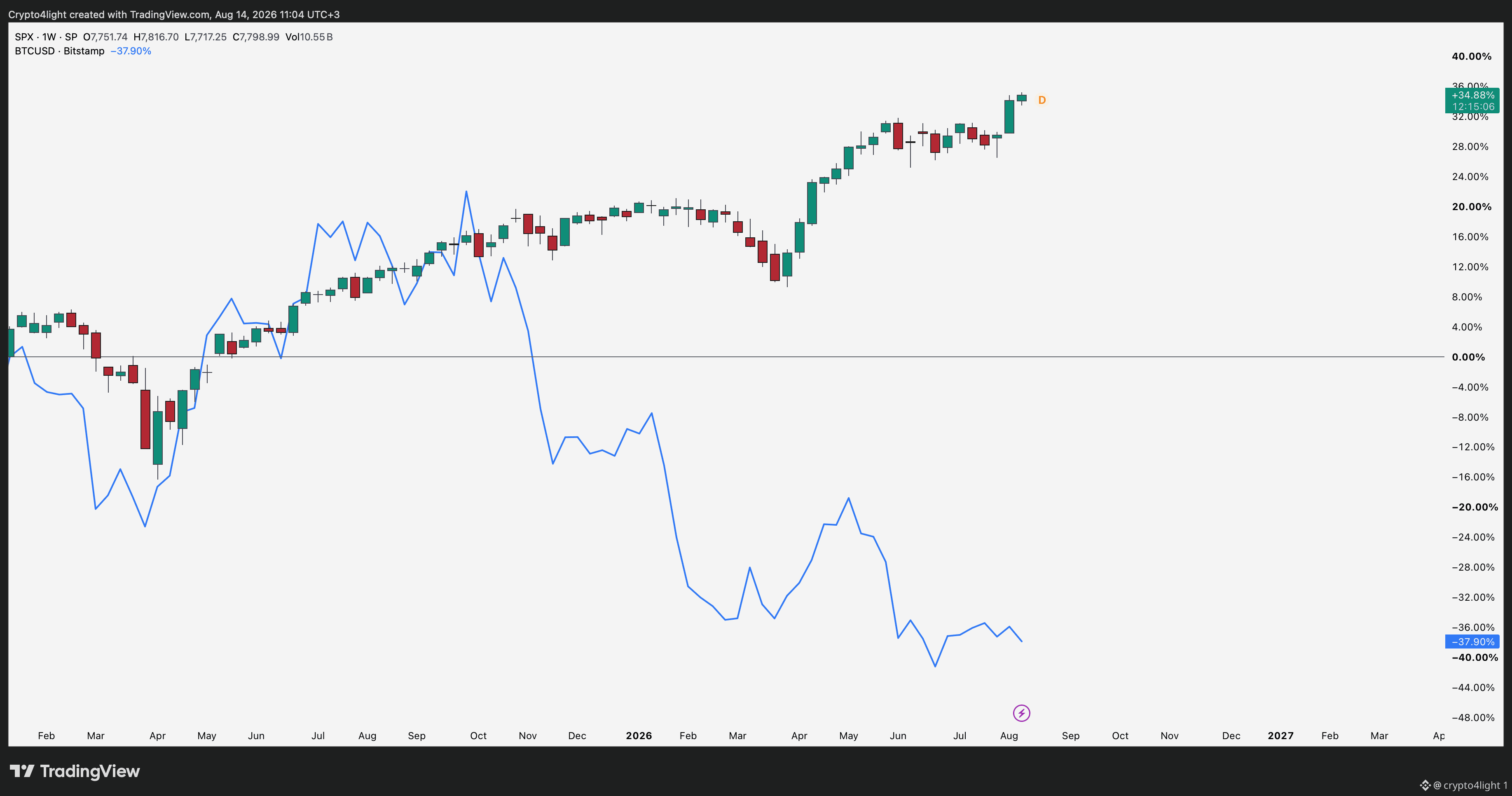Click the blue −37.90% axis price label

(x=1473, y=641)
